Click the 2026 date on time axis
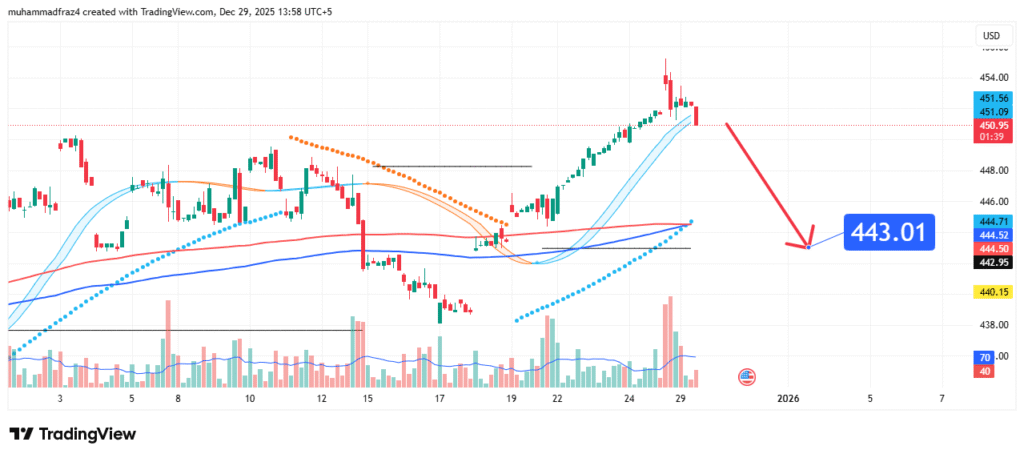This screenshot has height=458, width=1024. 788,399
